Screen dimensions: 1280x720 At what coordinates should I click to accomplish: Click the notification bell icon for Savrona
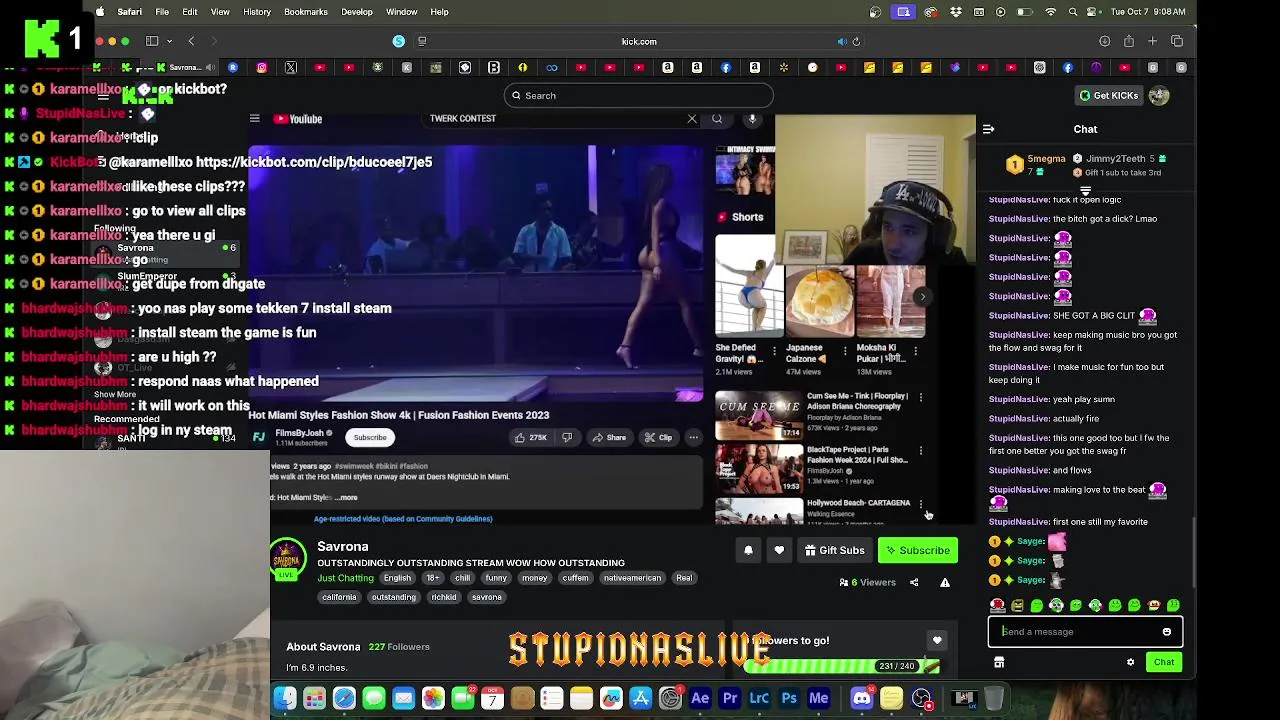click(748, 550)
